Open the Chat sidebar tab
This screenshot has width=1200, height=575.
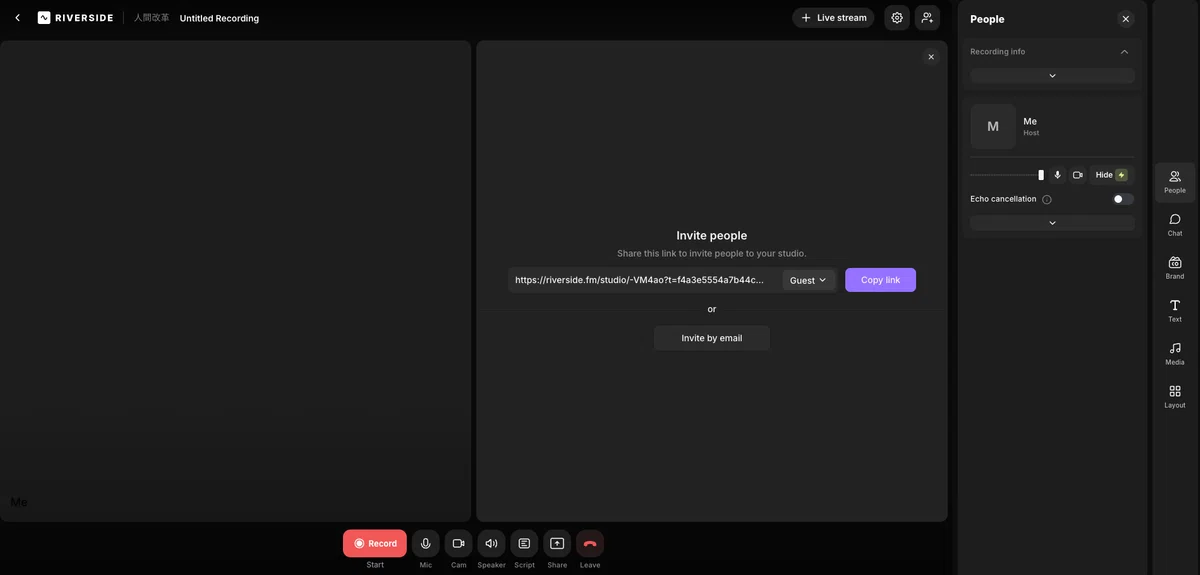(1175, 225)
